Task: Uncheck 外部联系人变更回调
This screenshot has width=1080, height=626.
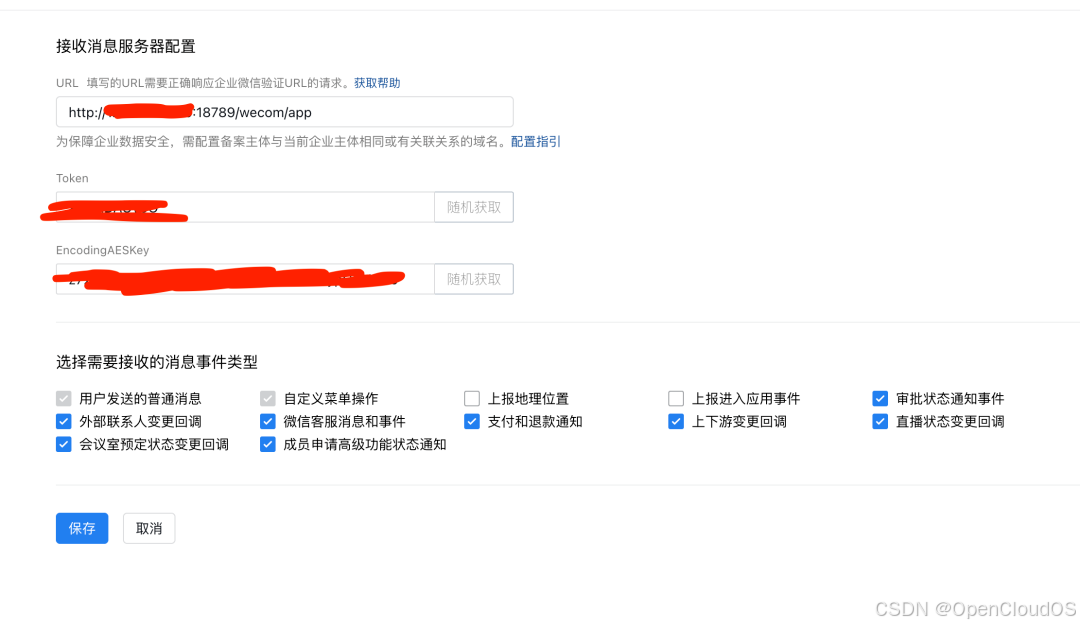Action: 63,421
